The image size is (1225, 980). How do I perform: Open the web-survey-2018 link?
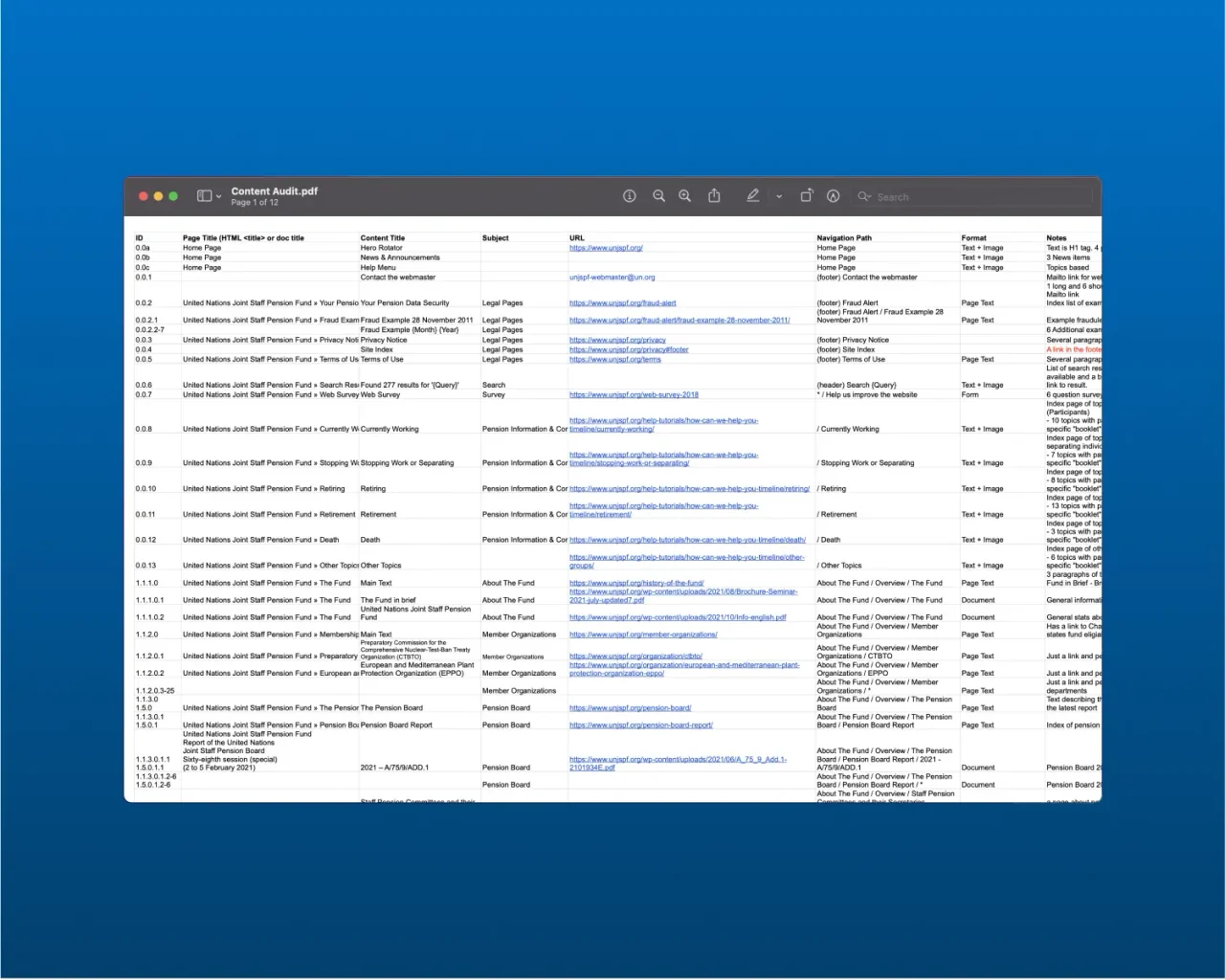point(634,394)
